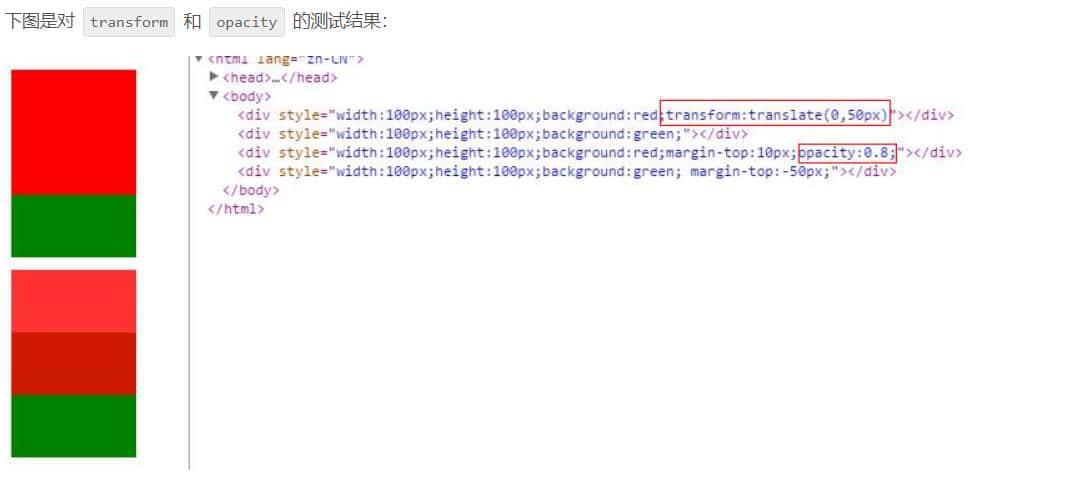Click the dark red overlapping block

74,364
